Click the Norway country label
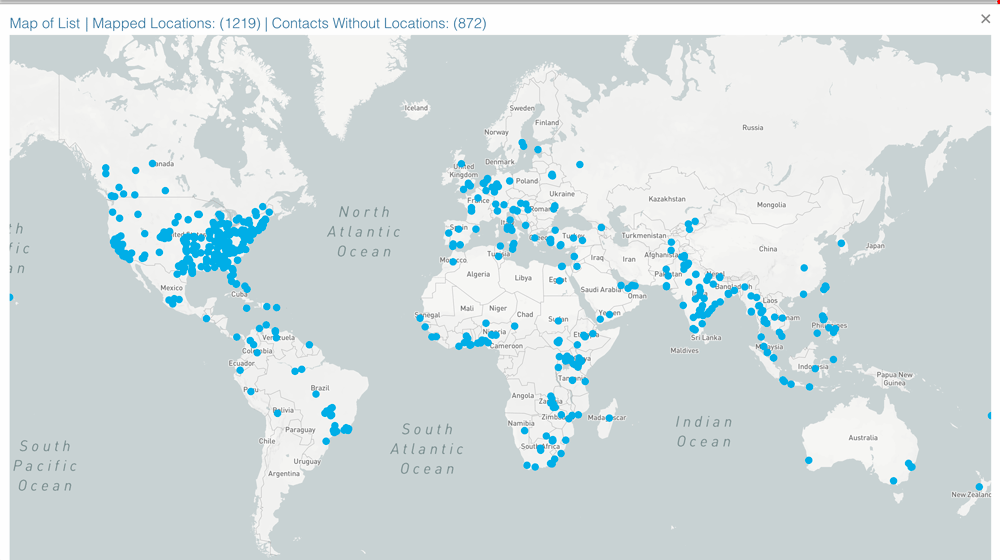The height and width of the screenshot is (560, 1000). pos(496,133)
